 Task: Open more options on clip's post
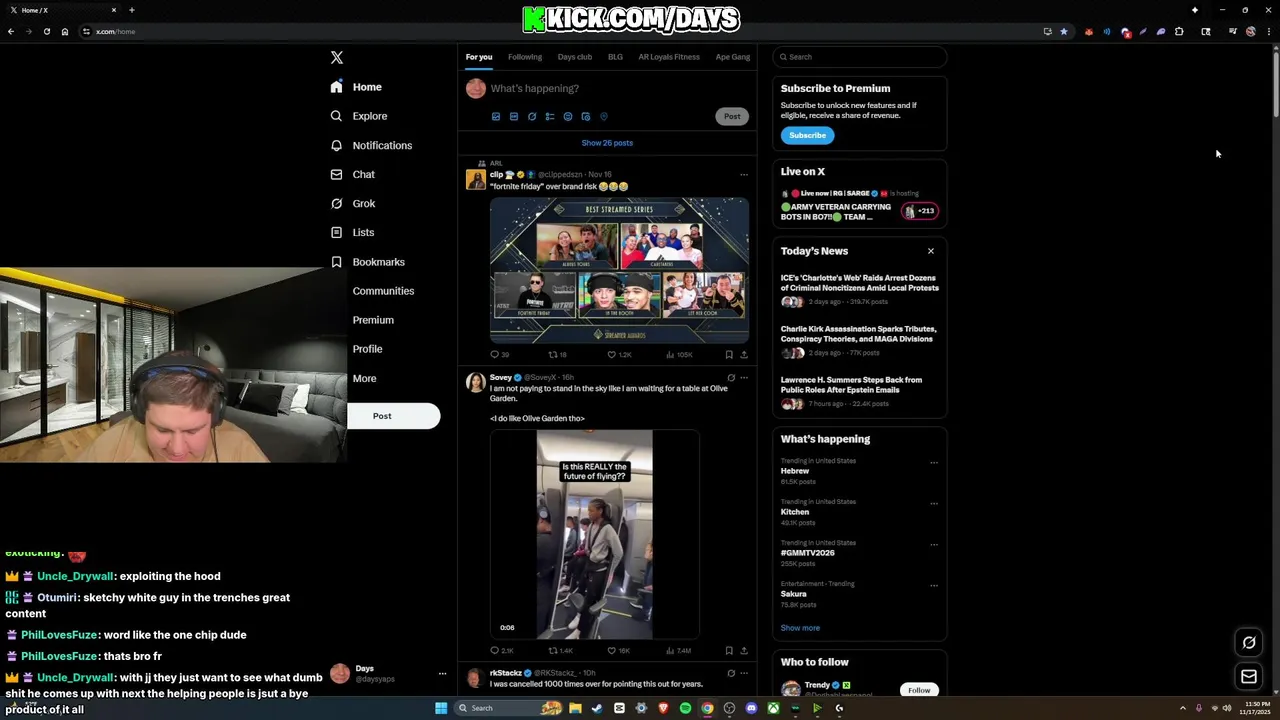pos(743,175)
